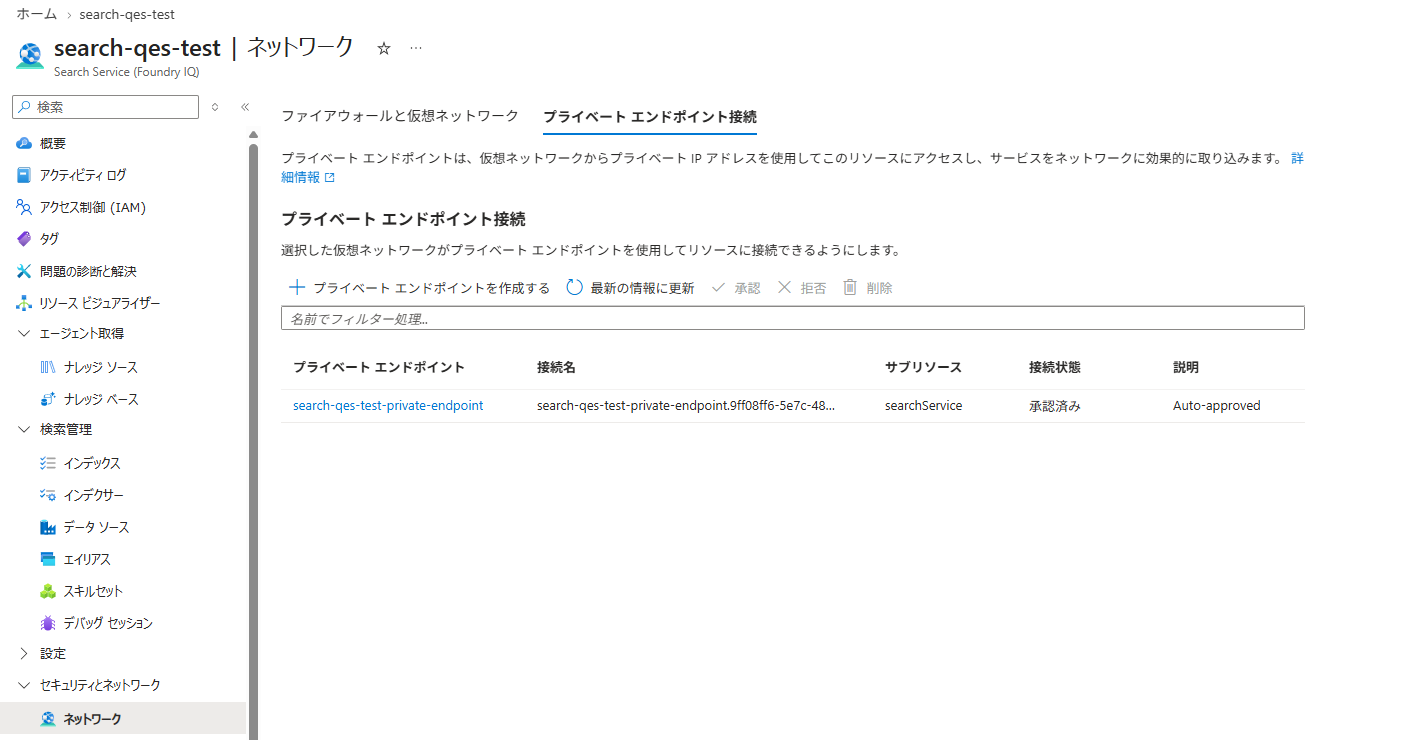Click the アクティビティ ログ icon
The height and width of the screenshot is (740, 1421).
coord(25,175)
